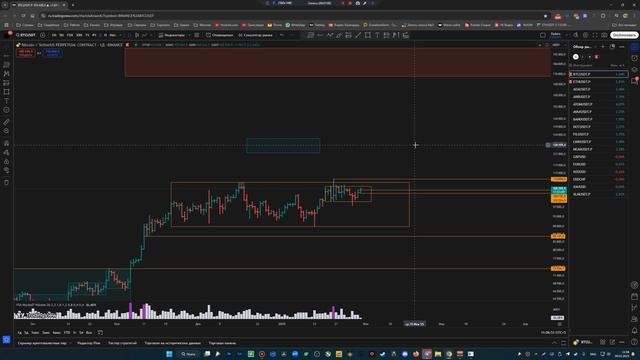Open the emoji and icons tool
This screenshot has height=360, width=640.
tap(7, 110)
